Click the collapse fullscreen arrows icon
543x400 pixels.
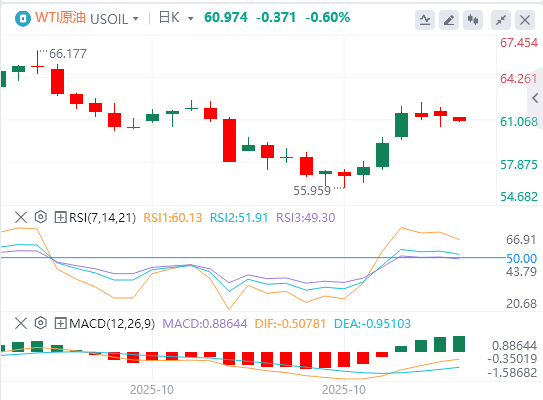click(x=501, y=20)
